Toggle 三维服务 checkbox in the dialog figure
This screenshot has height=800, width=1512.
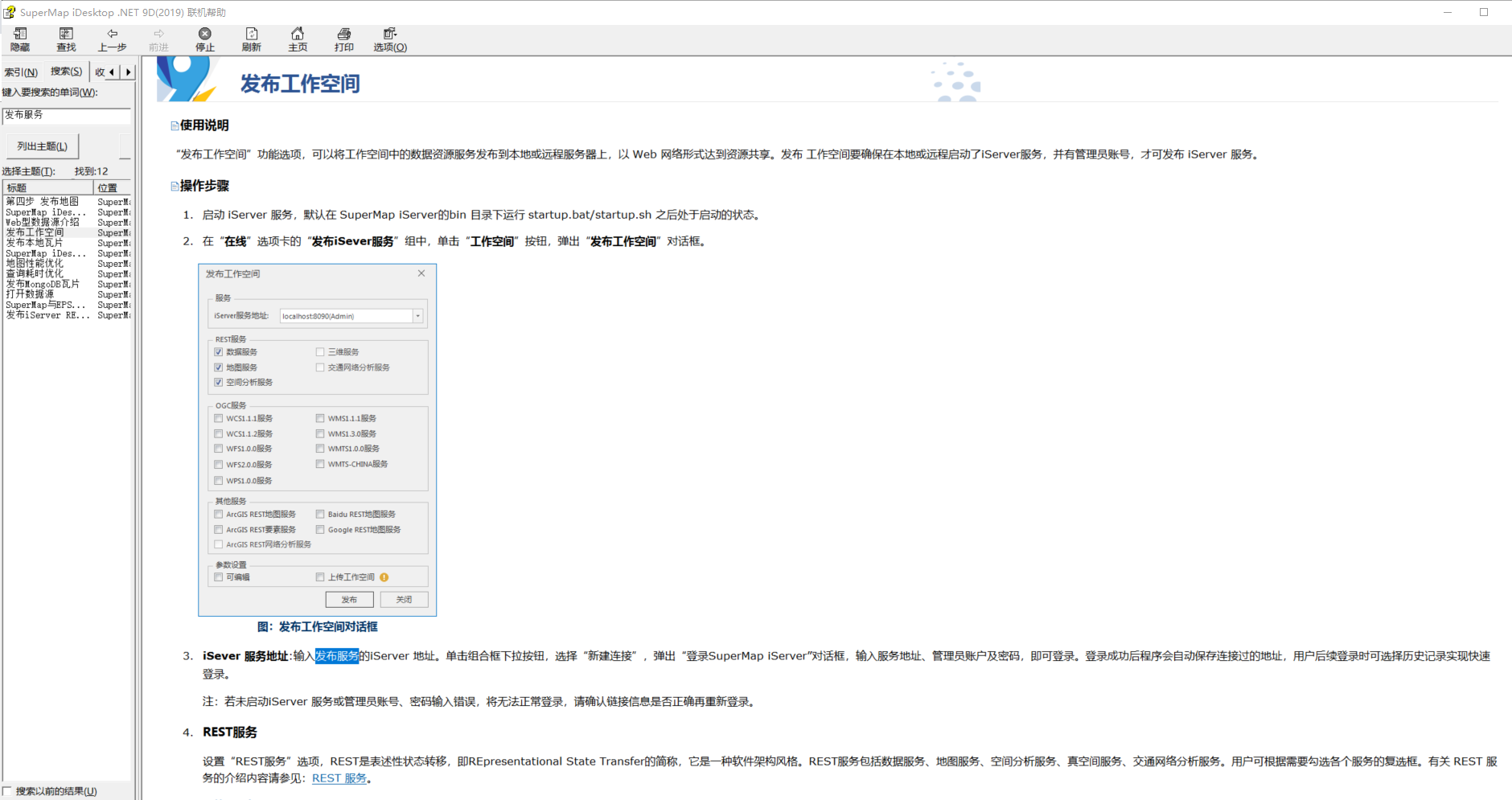tap(320, 352)
